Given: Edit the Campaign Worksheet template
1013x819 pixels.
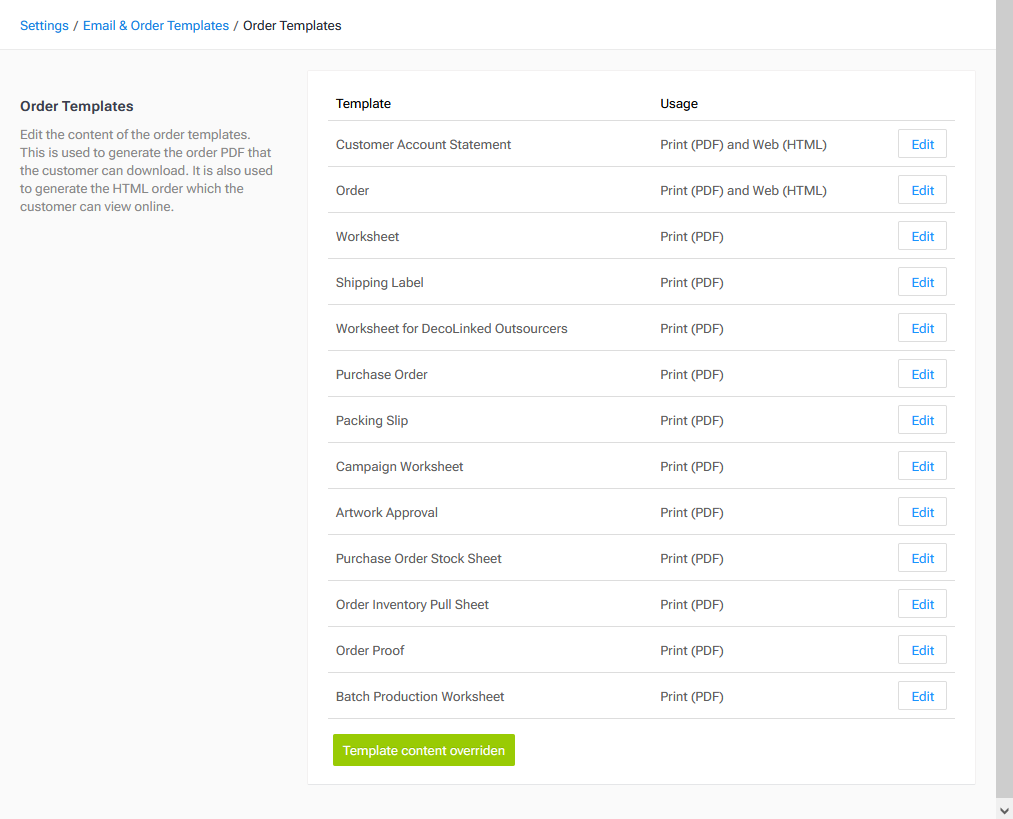Looking at the screenshot, I should [x=921, y=465].
